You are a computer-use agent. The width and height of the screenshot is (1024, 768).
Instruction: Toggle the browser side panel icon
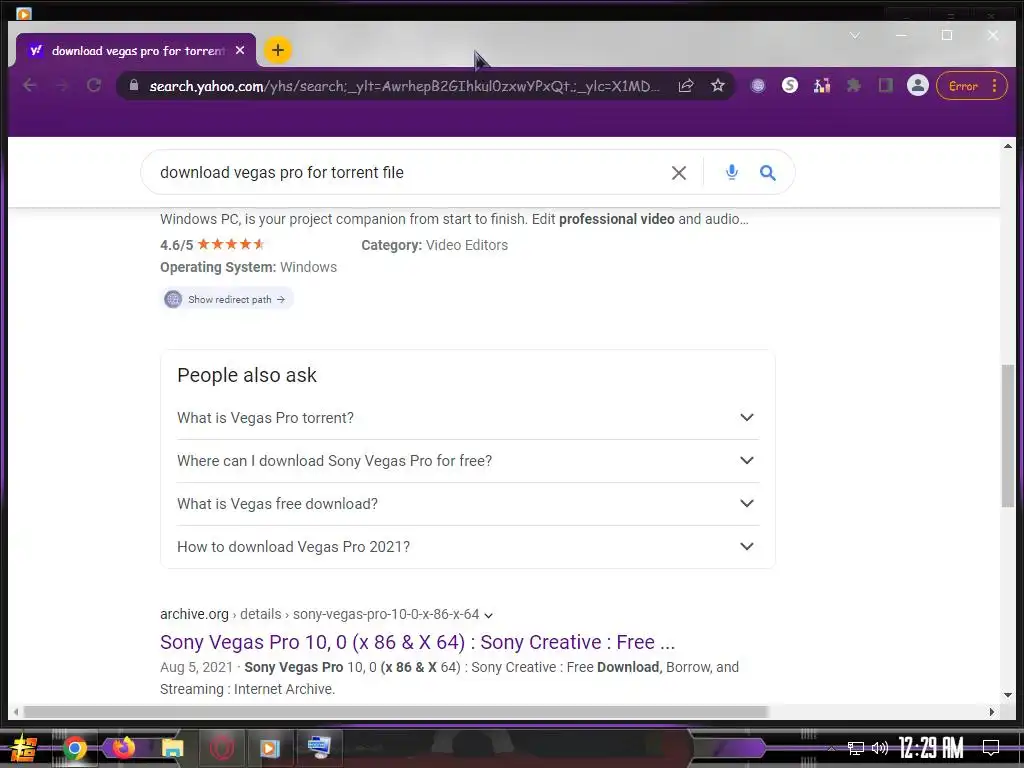click(886, 86)
